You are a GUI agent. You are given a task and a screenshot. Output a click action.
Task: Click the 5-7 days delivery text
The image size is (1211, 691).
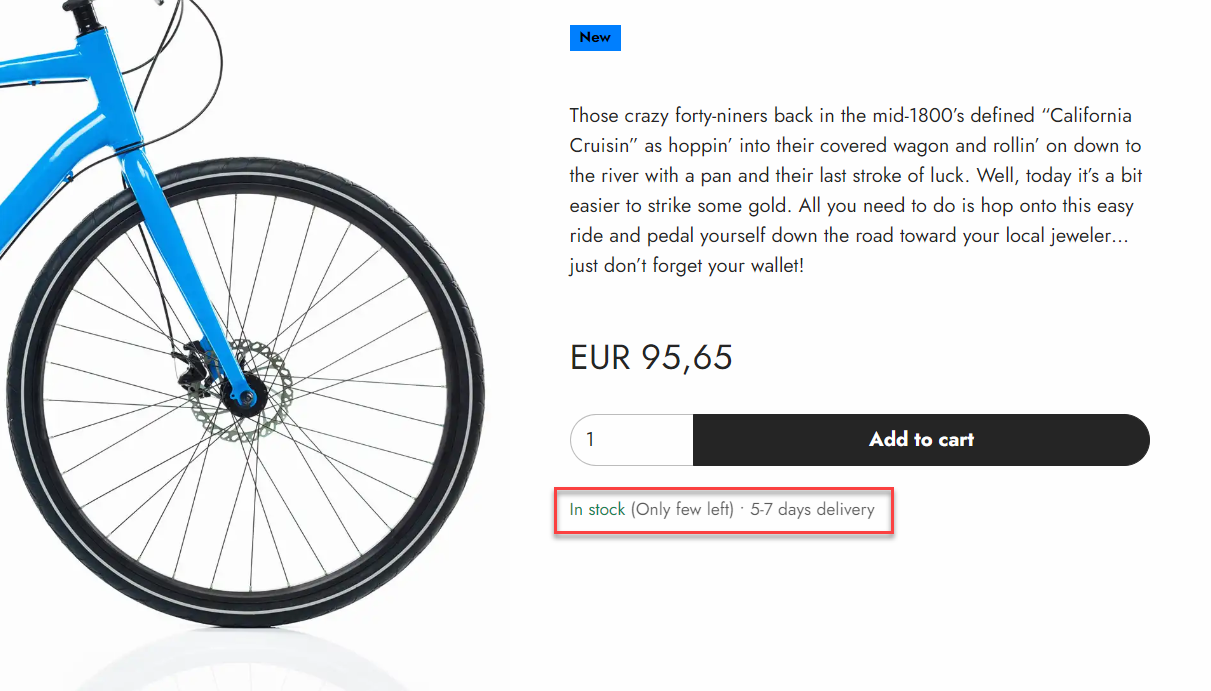[x=812, y=510]
